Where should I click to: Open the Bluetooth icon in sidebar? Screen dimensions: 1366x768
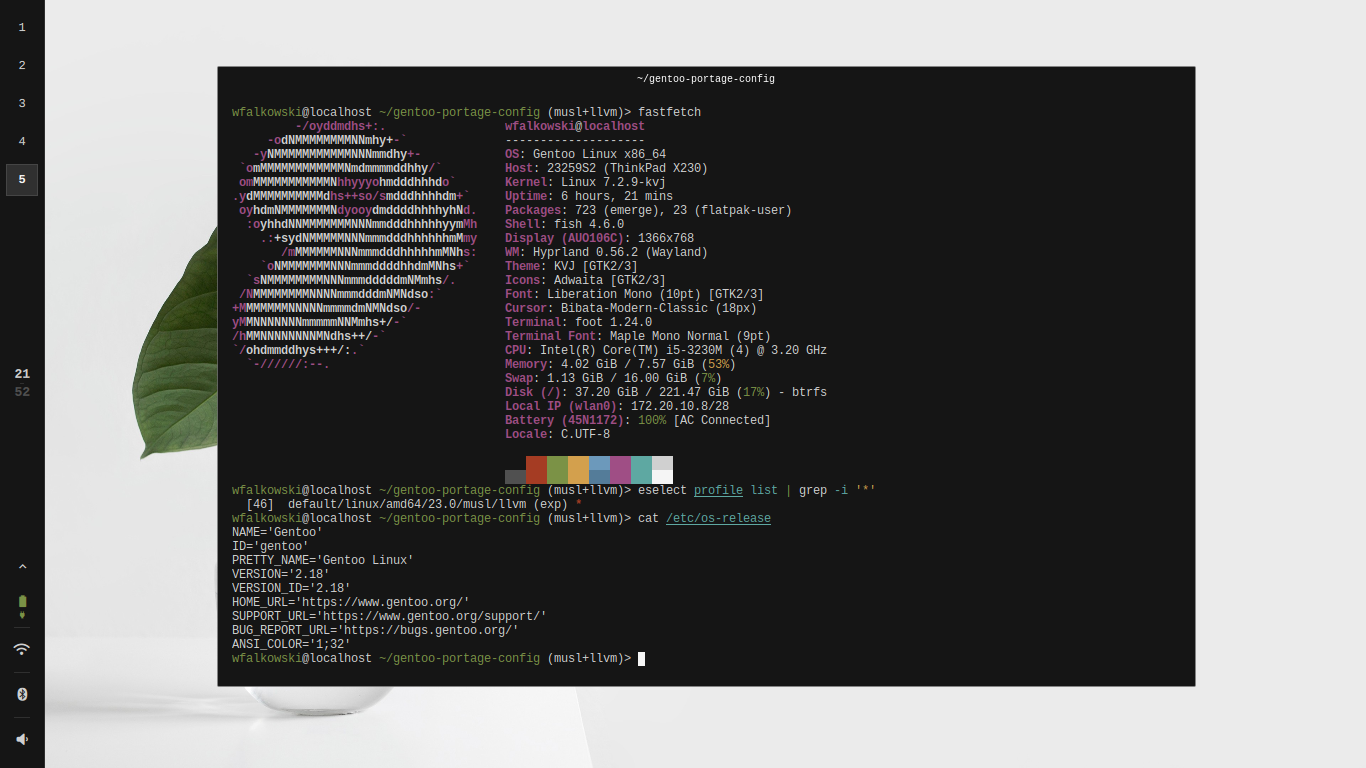pyautogui.click(x=22, y=694)
